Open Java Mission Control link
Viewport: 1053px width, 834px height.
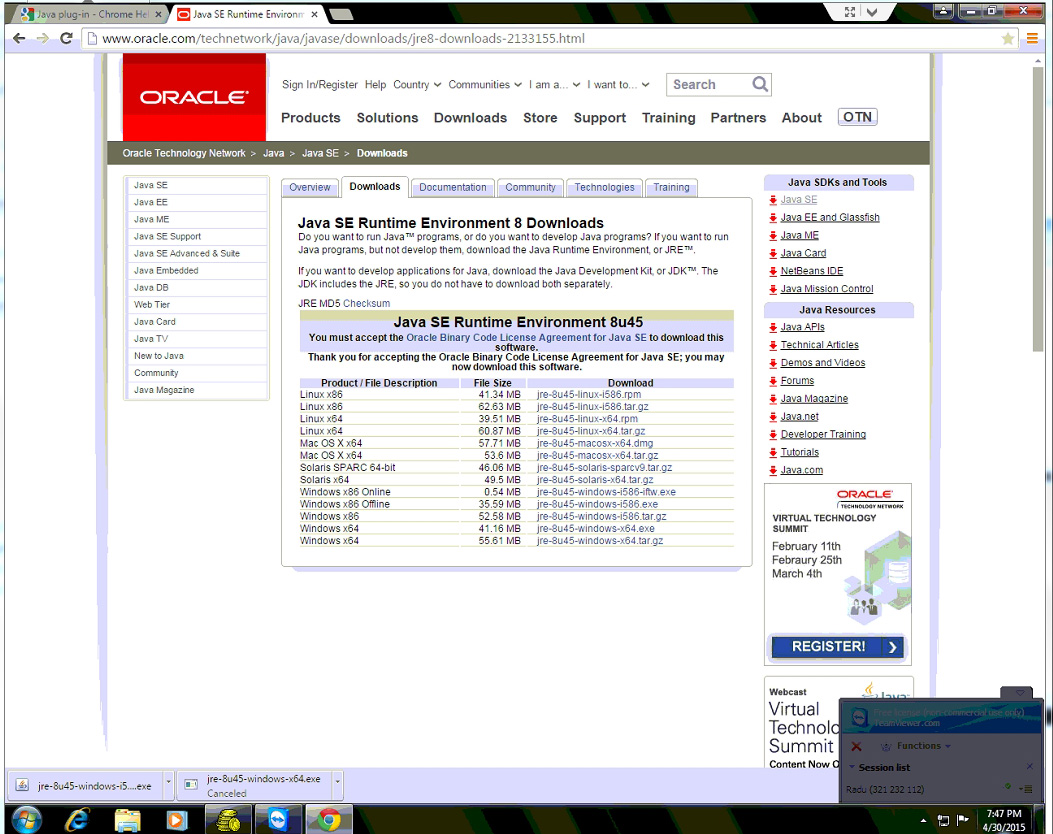pos(827,289)
